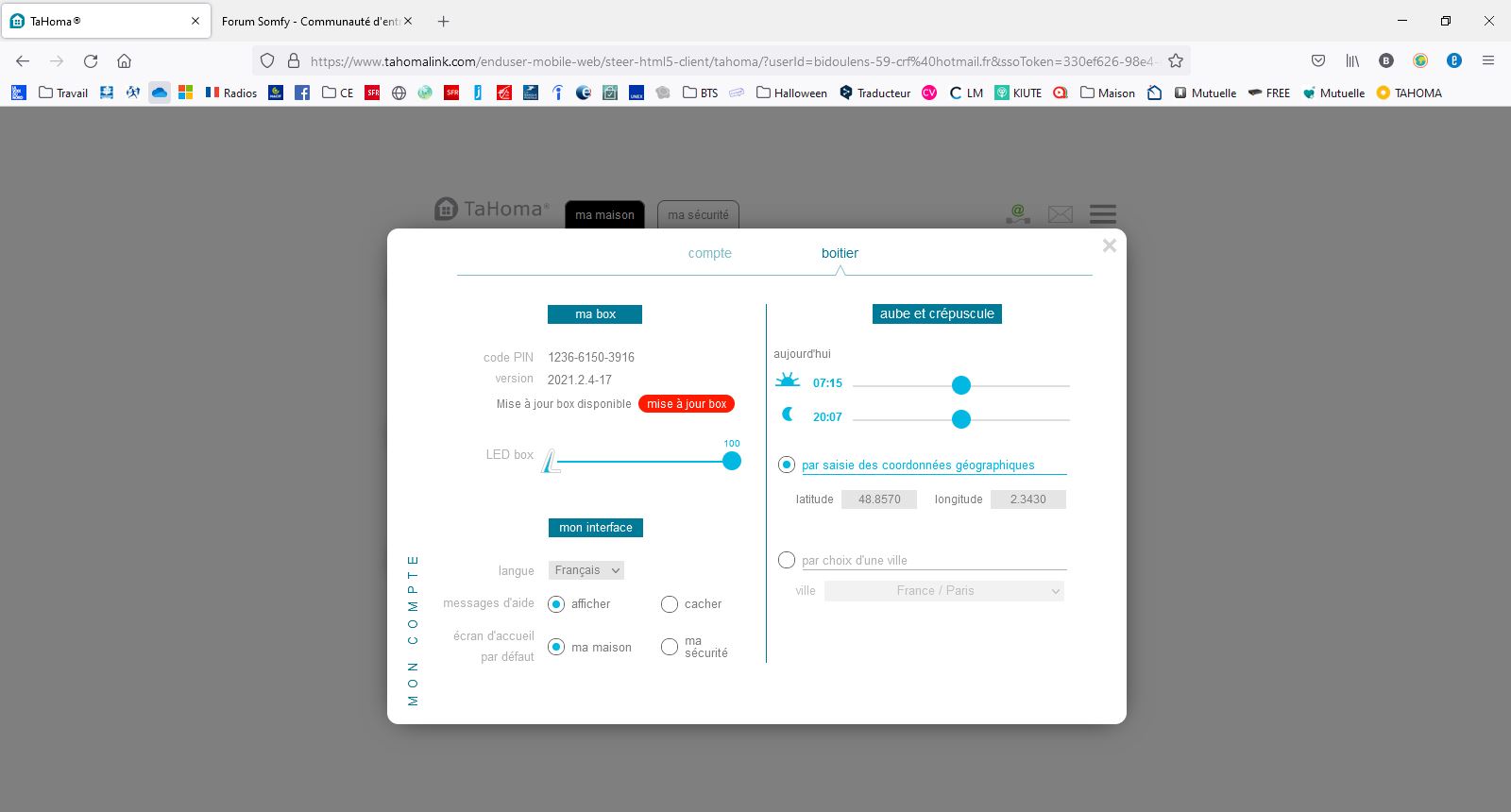Click the TaHoma house logo icon
The width and height of the screenshot is (1511, 812).
click(x=446, y=210)
